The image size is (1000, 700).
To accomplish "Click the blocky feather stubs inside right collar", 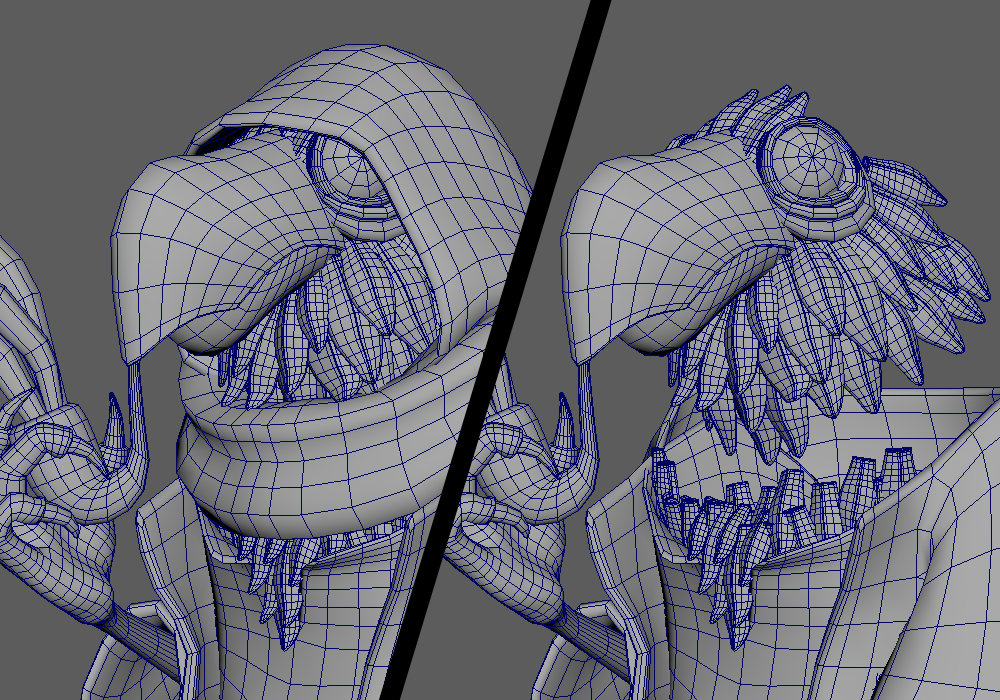I will click(780, 500).
